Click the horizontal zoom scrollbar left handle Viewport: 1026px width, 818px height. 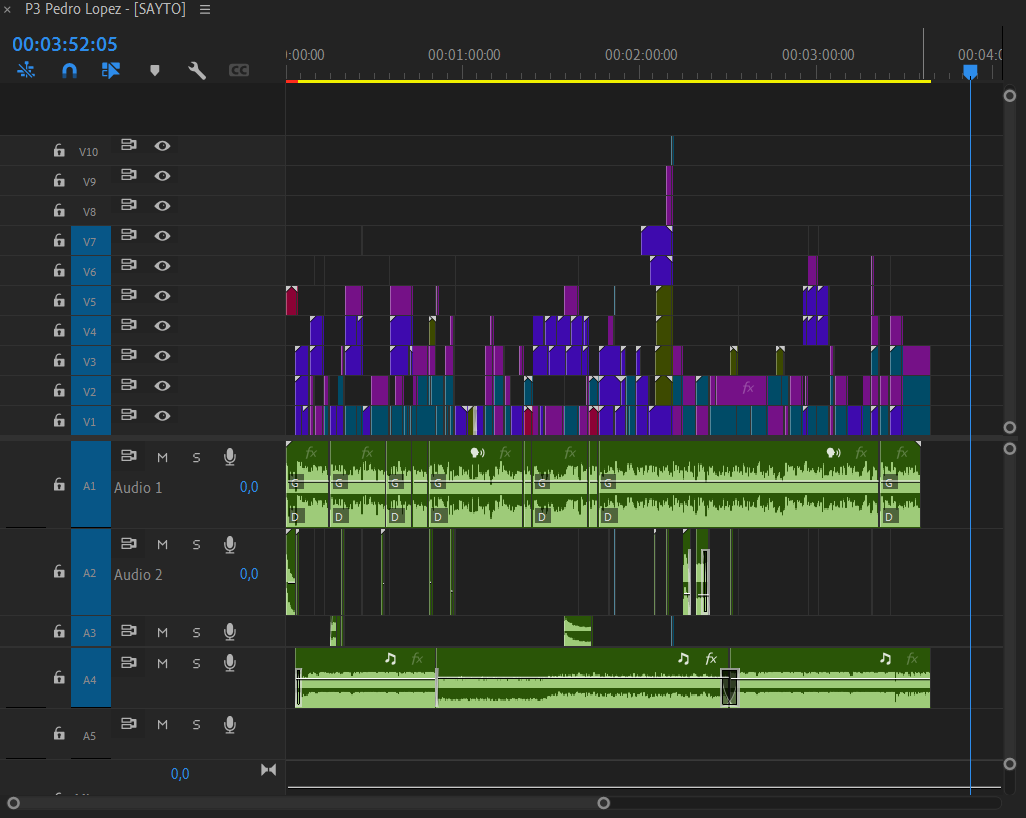(x=13, y=803)
